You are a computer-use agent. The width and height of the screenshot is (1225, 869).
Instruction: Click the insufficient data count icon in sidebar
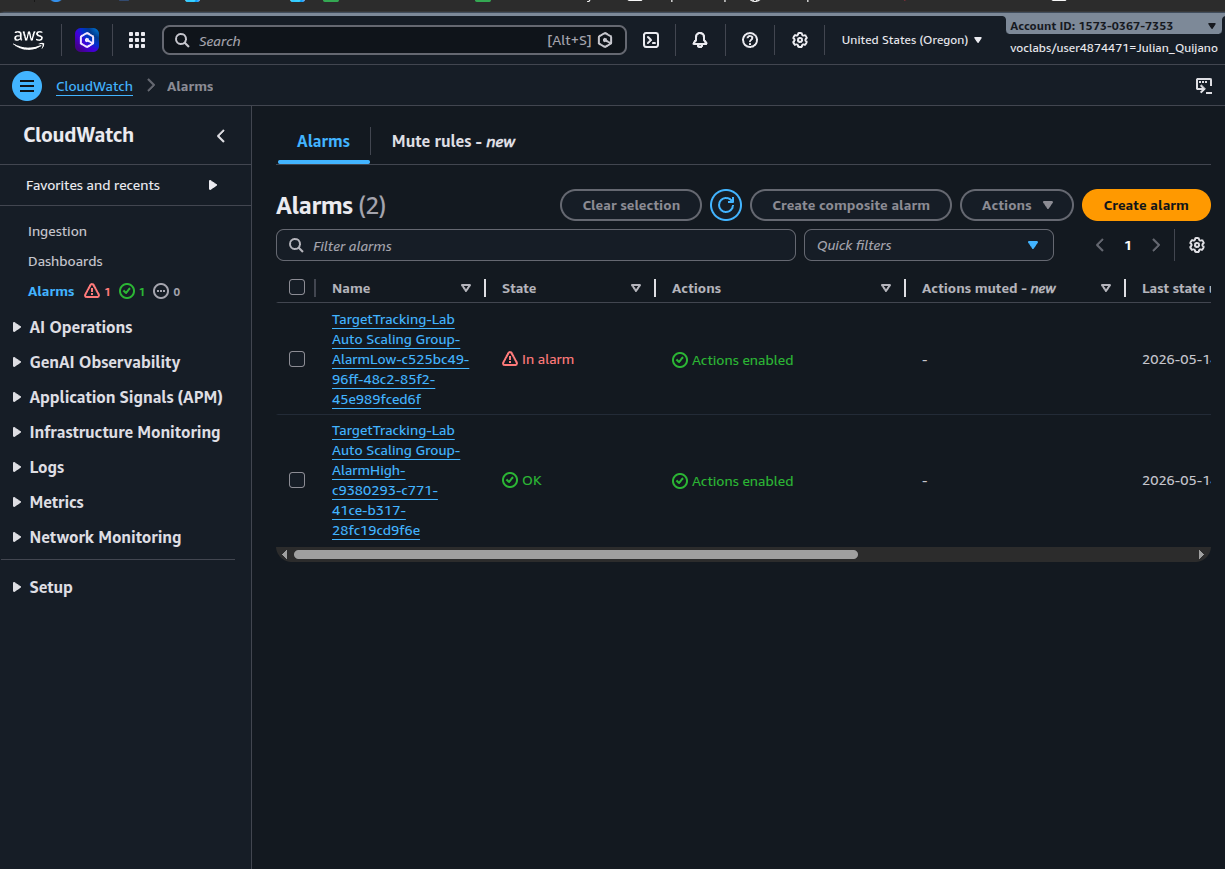click(x=161, y=291)
